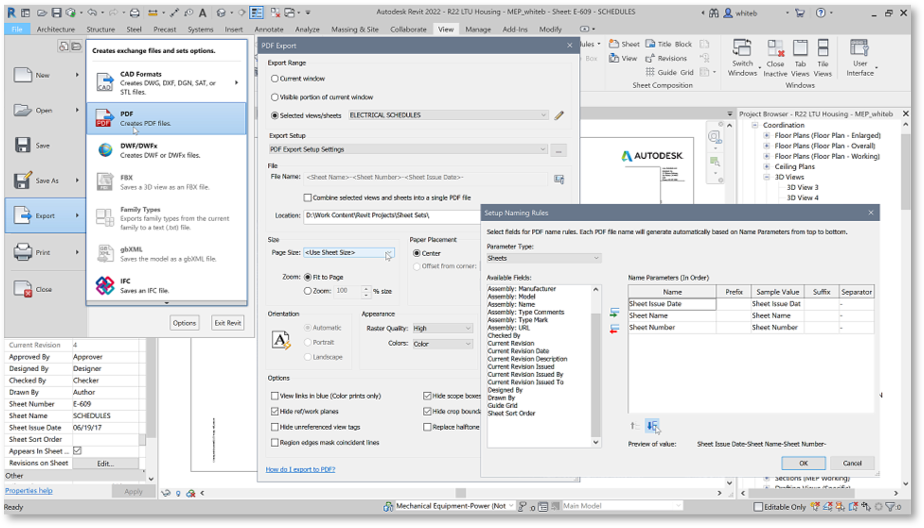Screen dimensions: 924x528
Task: Add field to name parameters arrow
Action: pos(614,313)
